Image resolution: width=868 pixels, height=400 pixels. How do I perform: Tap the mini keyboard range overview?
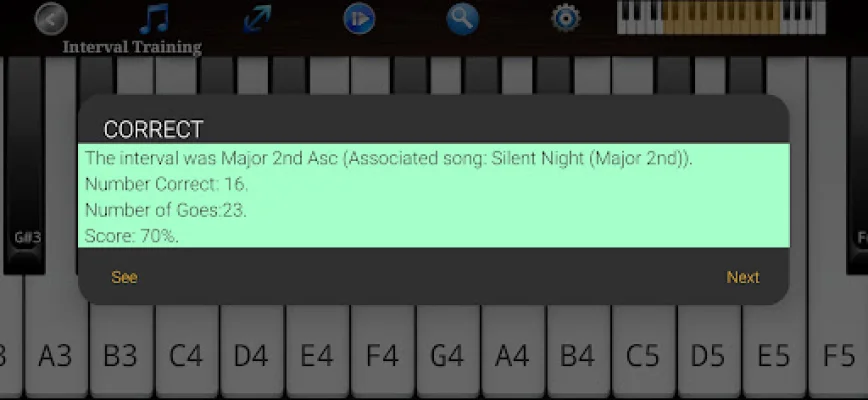(x=721, y=18)
